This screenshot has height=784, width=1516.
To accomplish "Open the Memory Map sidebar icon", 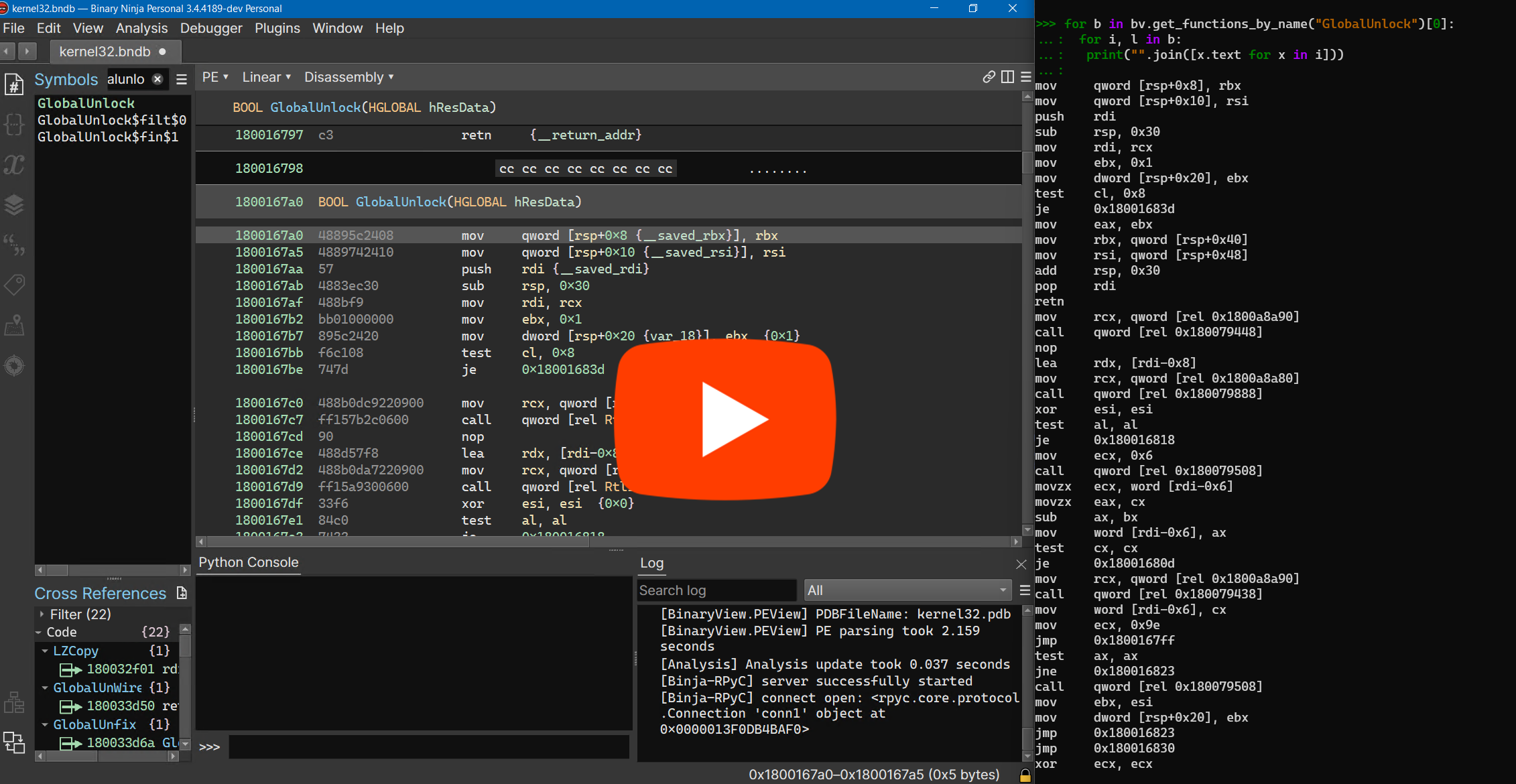I will tap(14, 325).
